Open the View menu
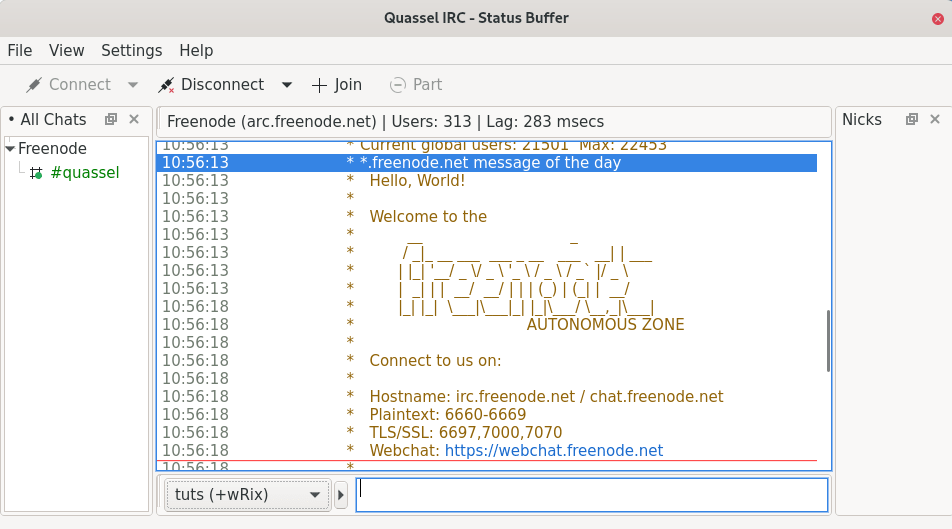Viewport: 952px width, 529px height. 66,50
